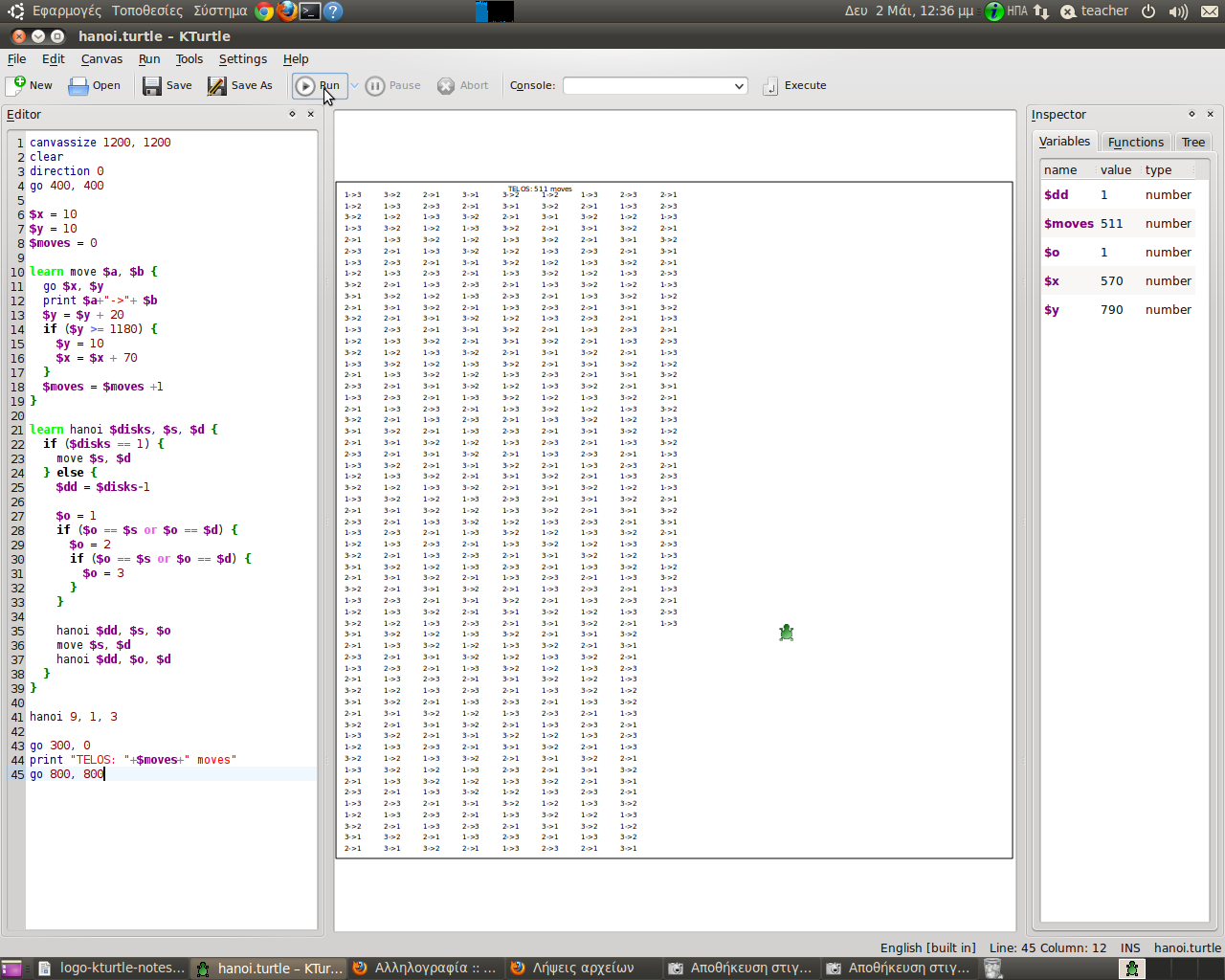Click the turtle on the canvas
Image resolution: width=1225 pixels, height=980 pixels.
(x=787, y=633)
